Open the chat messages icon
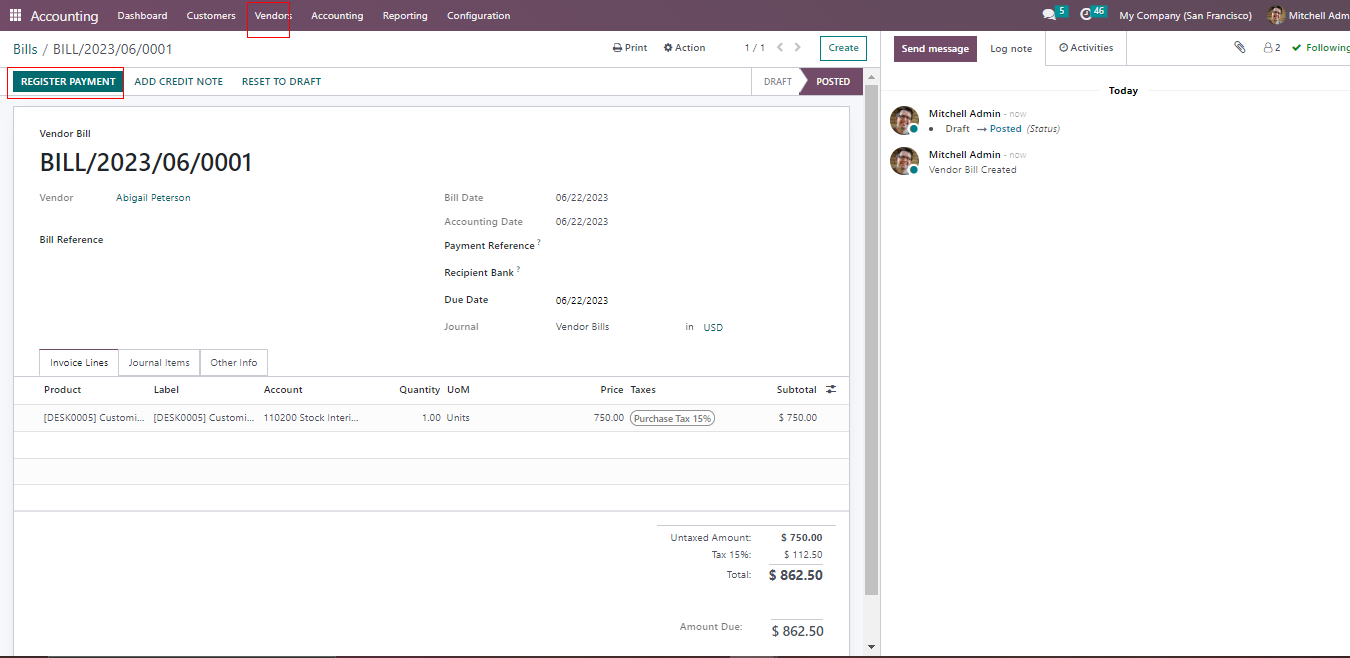This screenshot has width=1350, height=658. (1049, 15)
